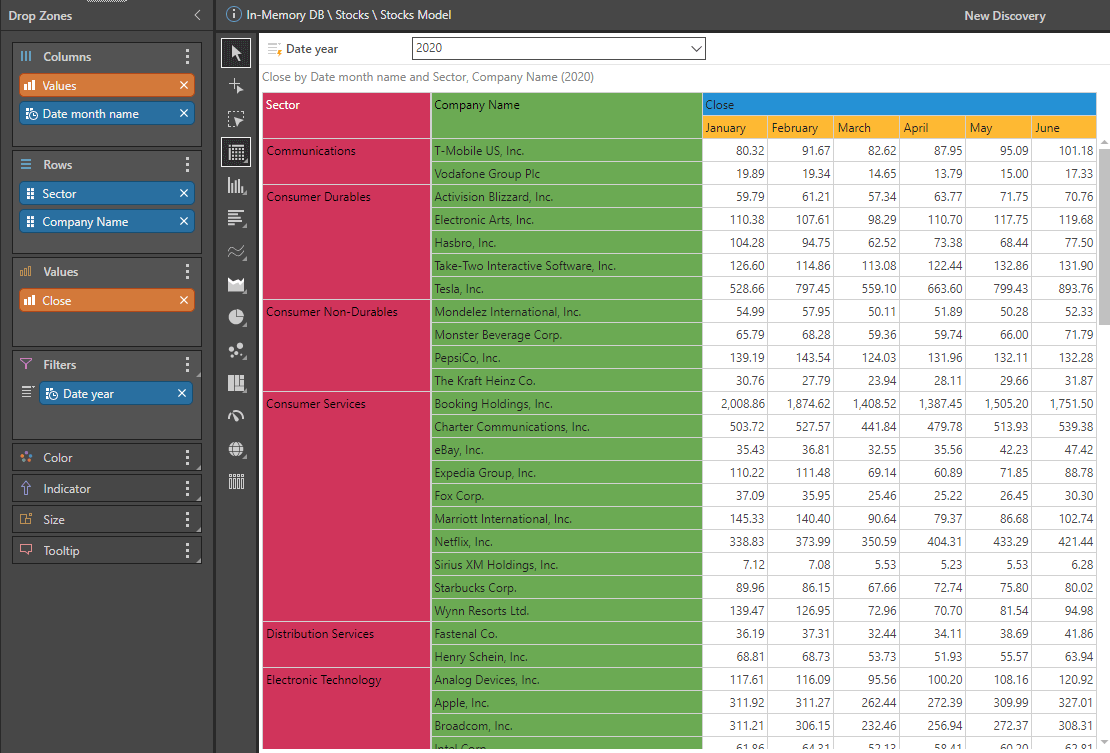Image resolution: width=1110 pixels, height=753 pixels.
Task: Select the add-selection cursor tool
Action: [x=236, y=86]
